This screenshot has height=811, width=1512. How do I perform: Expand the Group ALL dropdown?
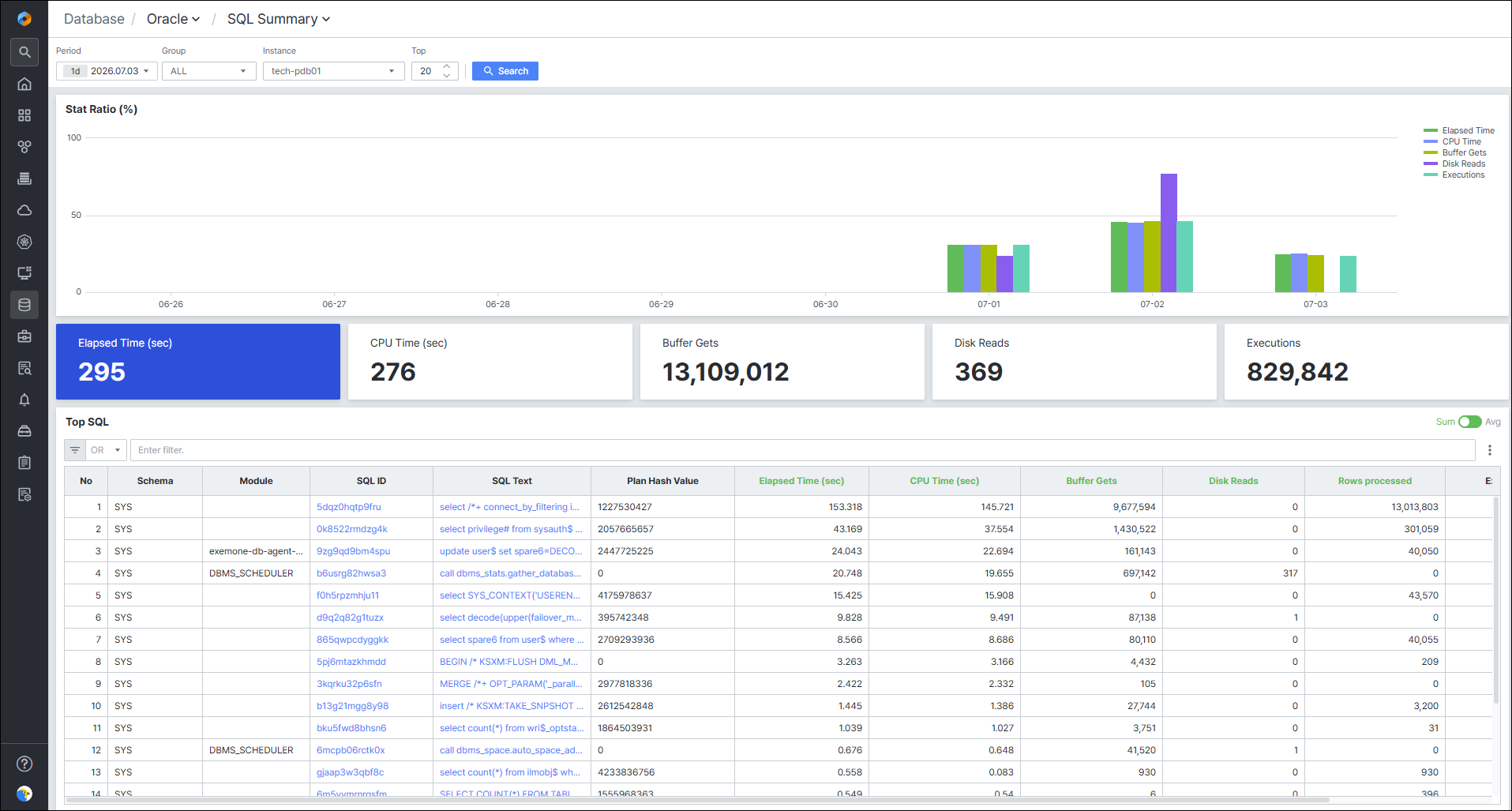(209, 71)
